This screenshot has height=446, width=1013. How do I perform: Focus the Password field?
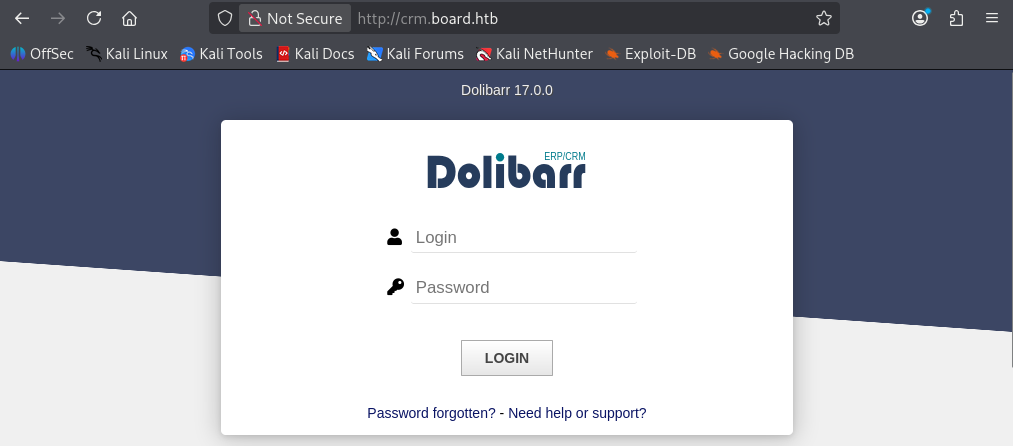coord(524,288)
